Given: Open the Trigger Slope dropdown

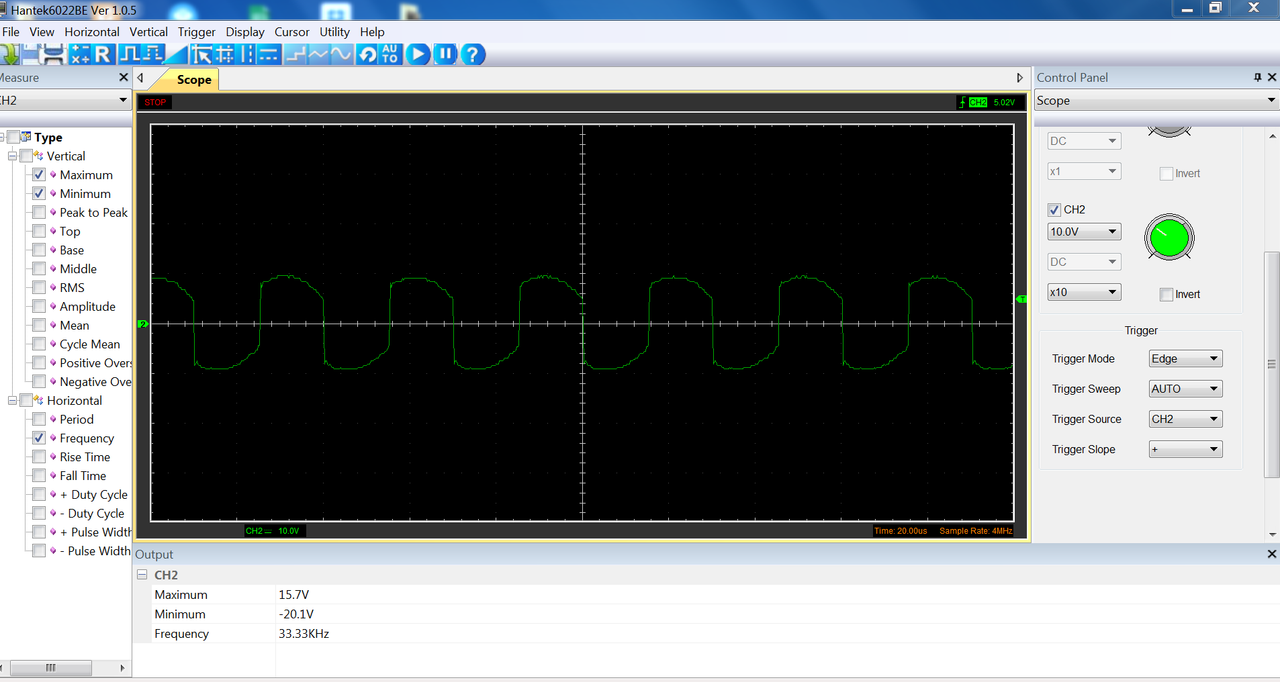Looking at the screenshot, I should click(x=1185, y=449).
